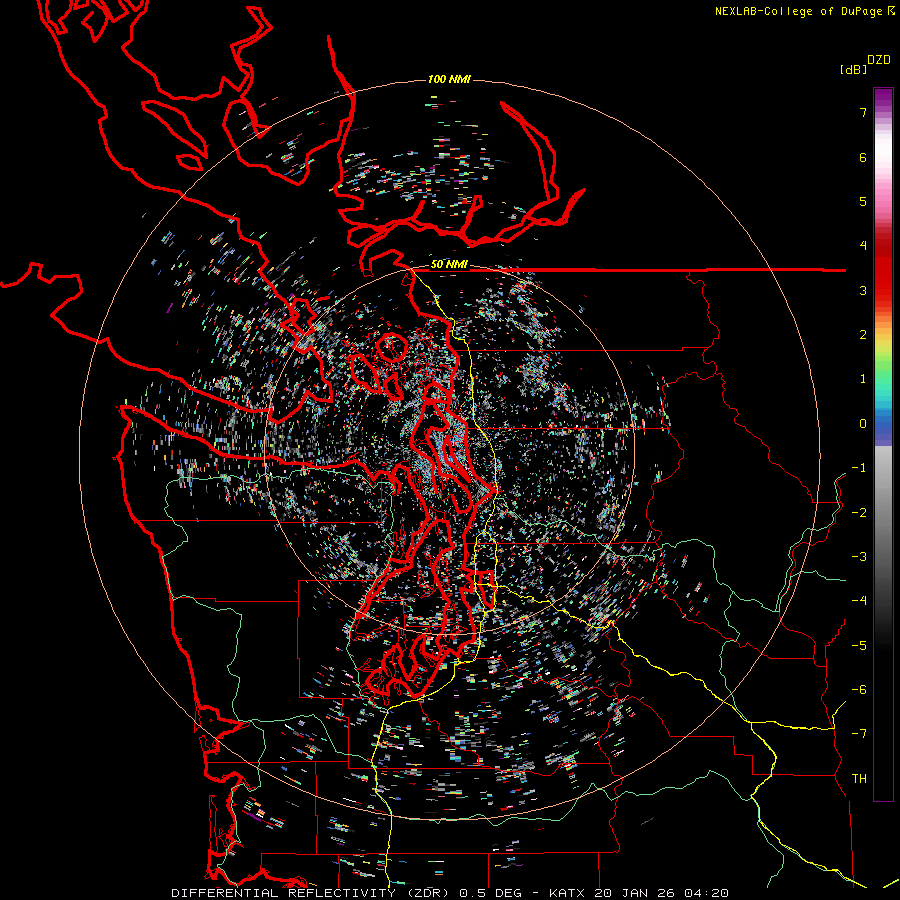This screenshot has width=900, height=900.
Task: Click the -4 value on color scale
Action: tap(859, 601)
